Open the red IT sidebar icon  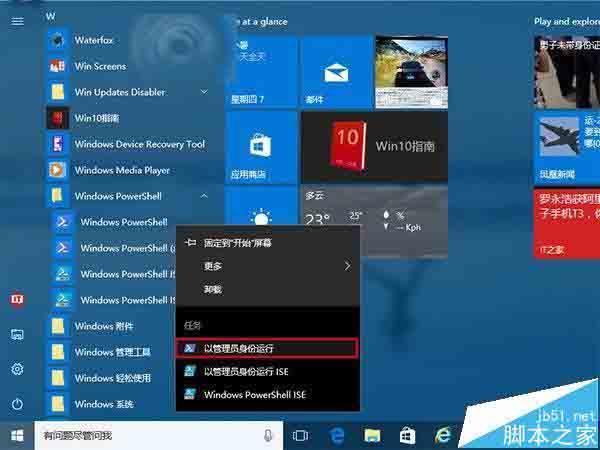pos(17,299)
